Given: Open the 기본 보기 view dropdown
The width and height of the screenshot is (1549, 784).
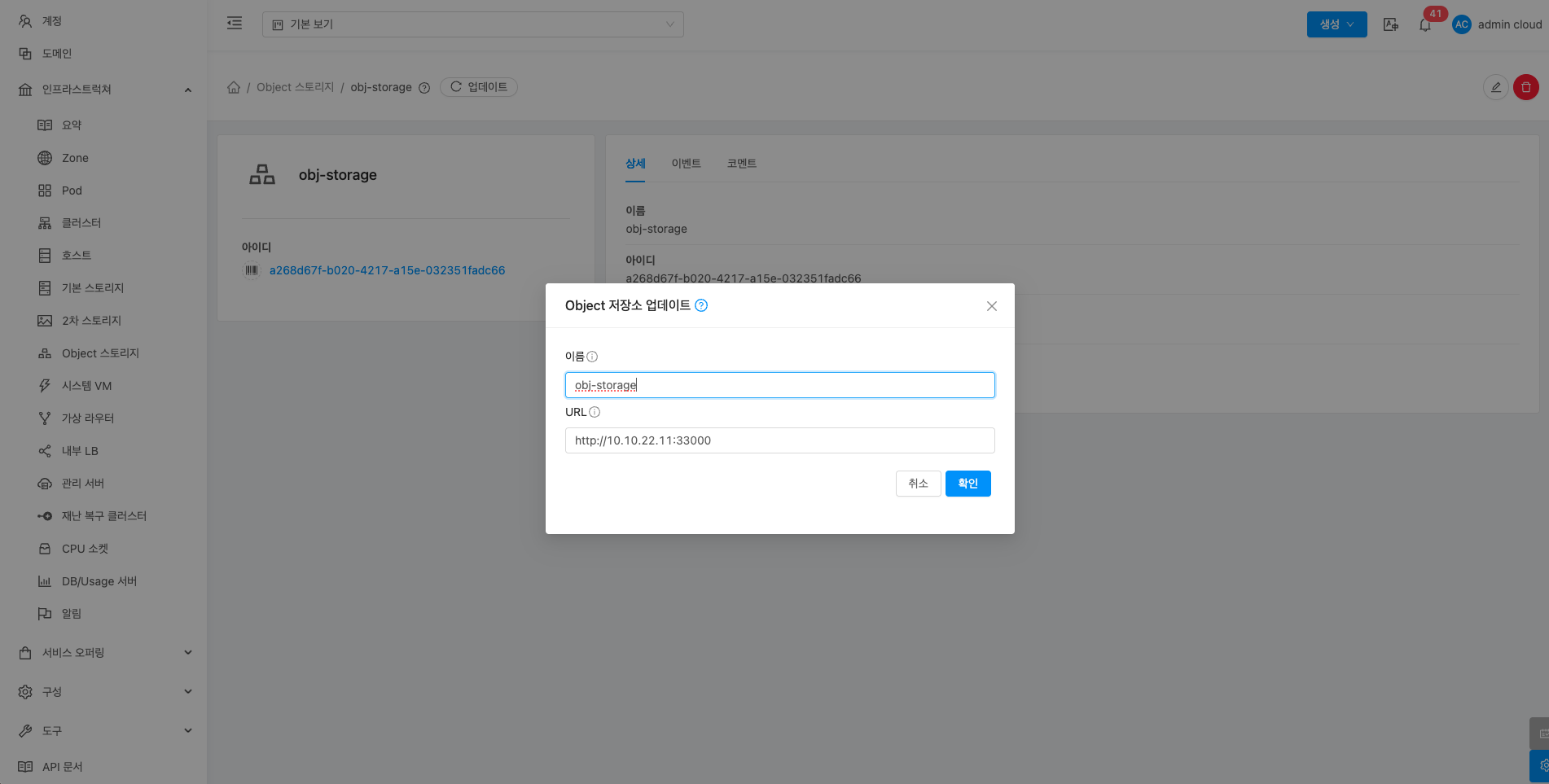Looking at the screenshot, I should click(472, 24).
